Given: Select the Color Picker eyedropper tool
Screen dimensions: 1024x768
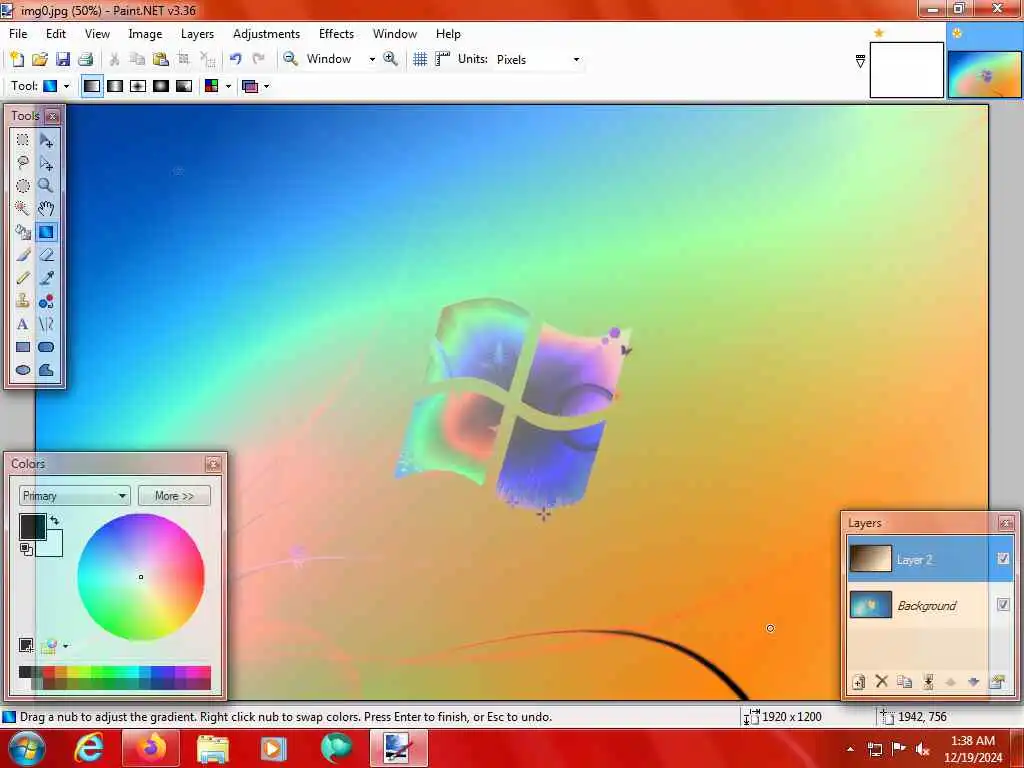Looking at the screenshot, I should 46,278.
